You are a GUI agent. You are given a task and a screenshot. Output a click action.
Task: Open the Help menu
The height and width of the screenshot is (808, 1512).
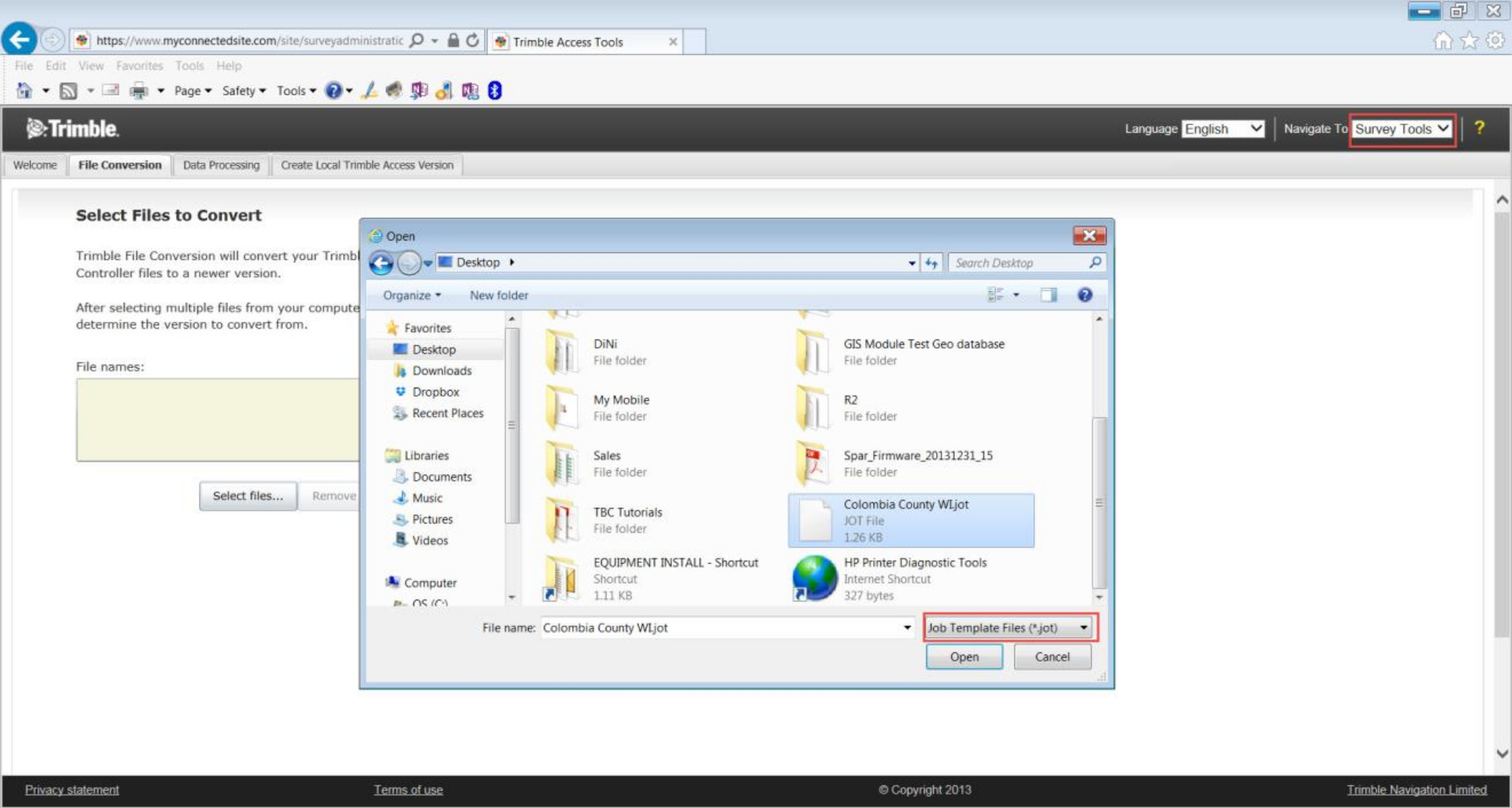(228, 66)
